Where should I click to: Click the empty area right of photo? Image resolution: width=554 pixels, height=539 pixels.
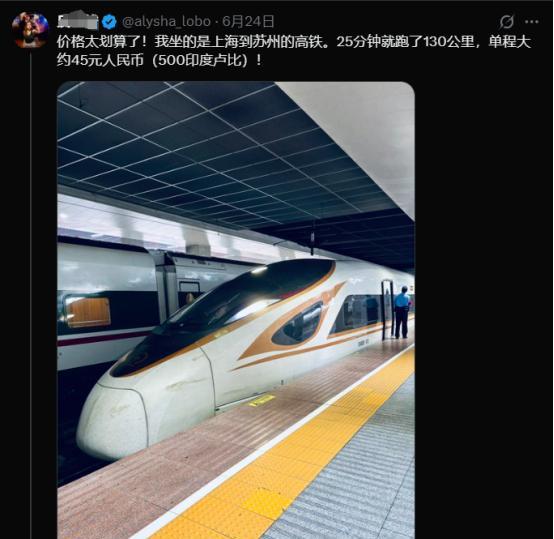(483, 310)
